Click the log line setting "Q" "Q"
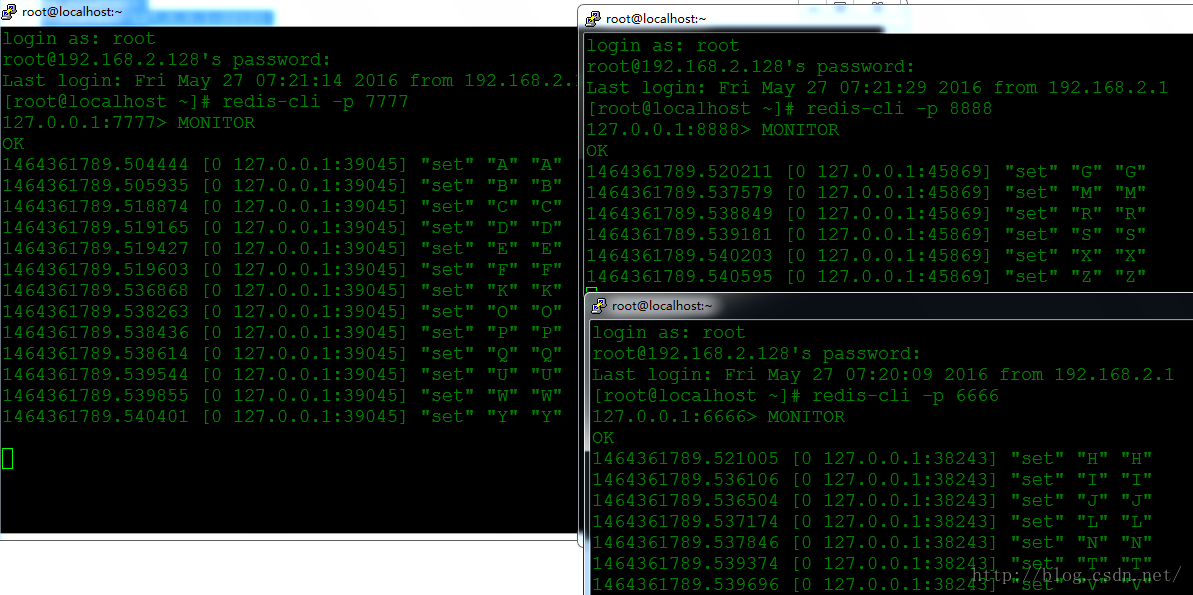Screen dimensions: 1193x595 (282, 354)
